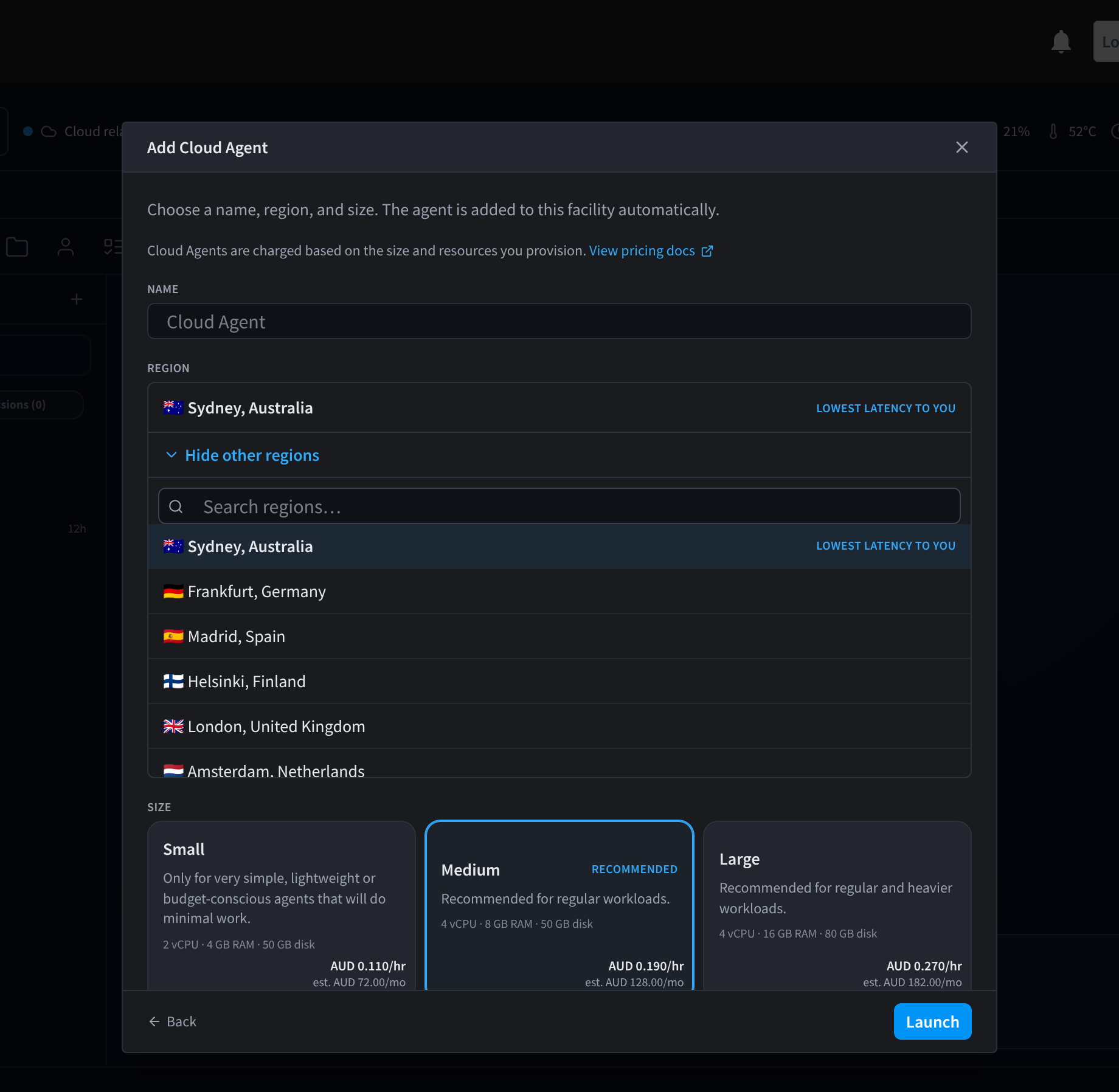Choose the Medium recommended size card
This screenshot has height=1092, width=1119.
pos(559,905)
